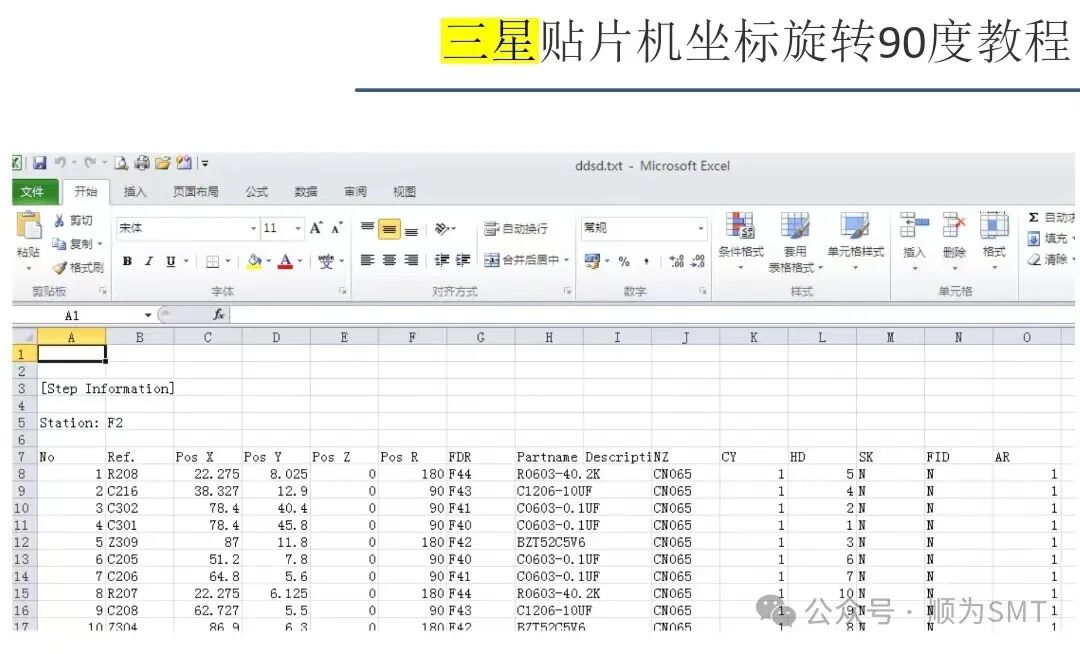Toggle Wrap Text (自动换行)
1080x654 pixels.
point(516,229)
